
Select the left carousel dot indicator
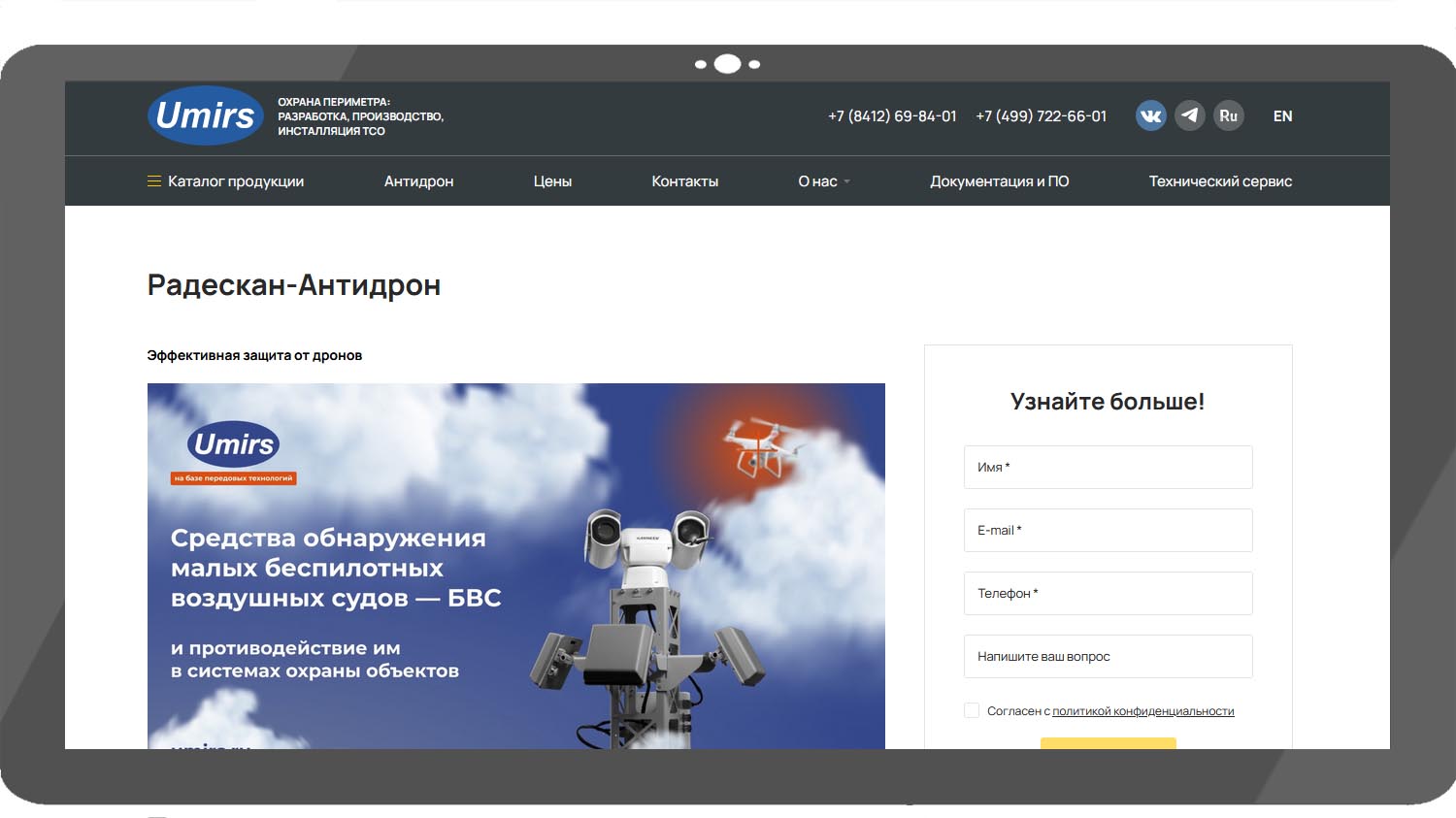coord(701,65)
